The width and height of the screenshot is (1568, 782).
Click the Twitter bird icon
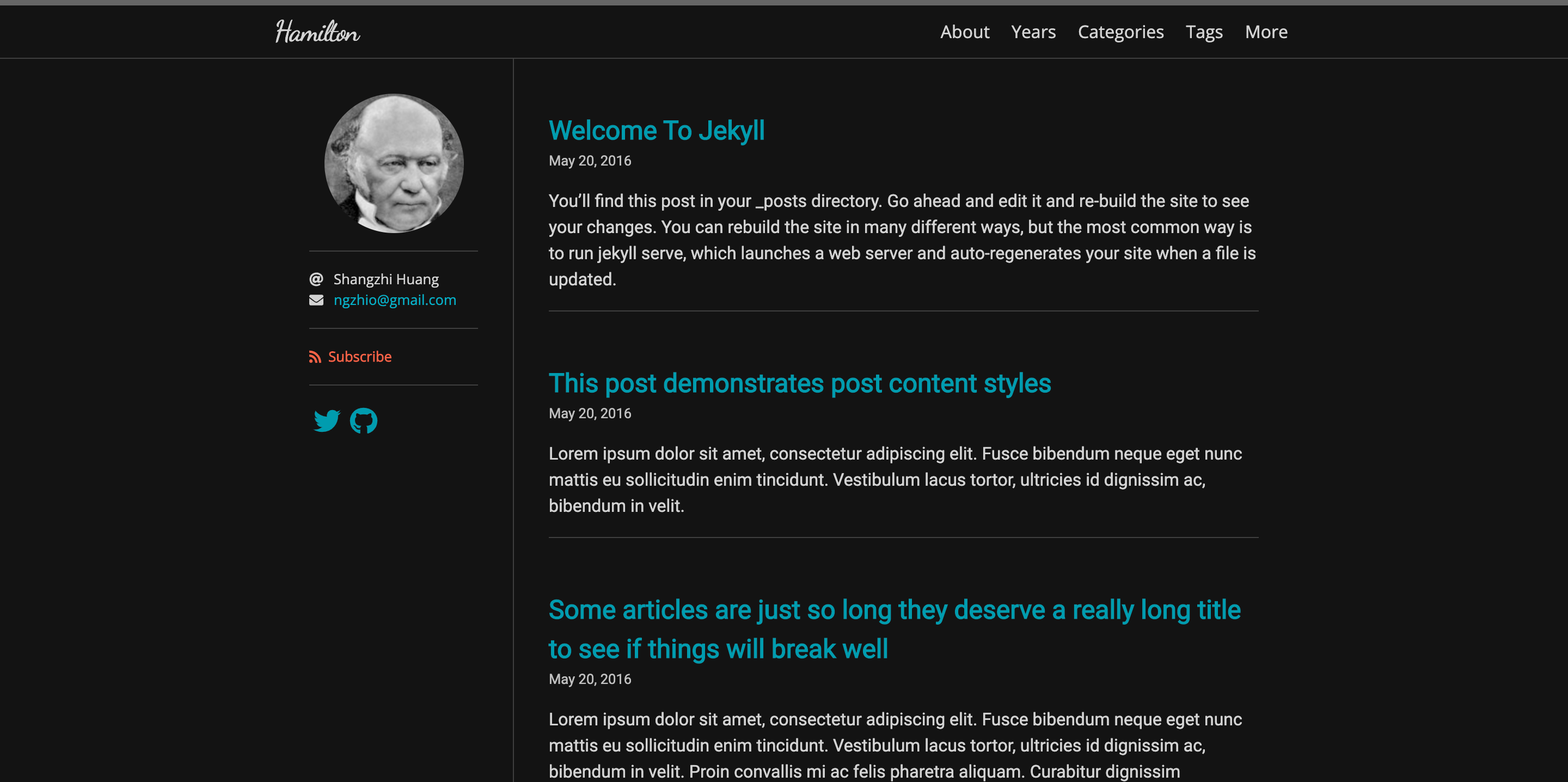(x=327, y=420)
